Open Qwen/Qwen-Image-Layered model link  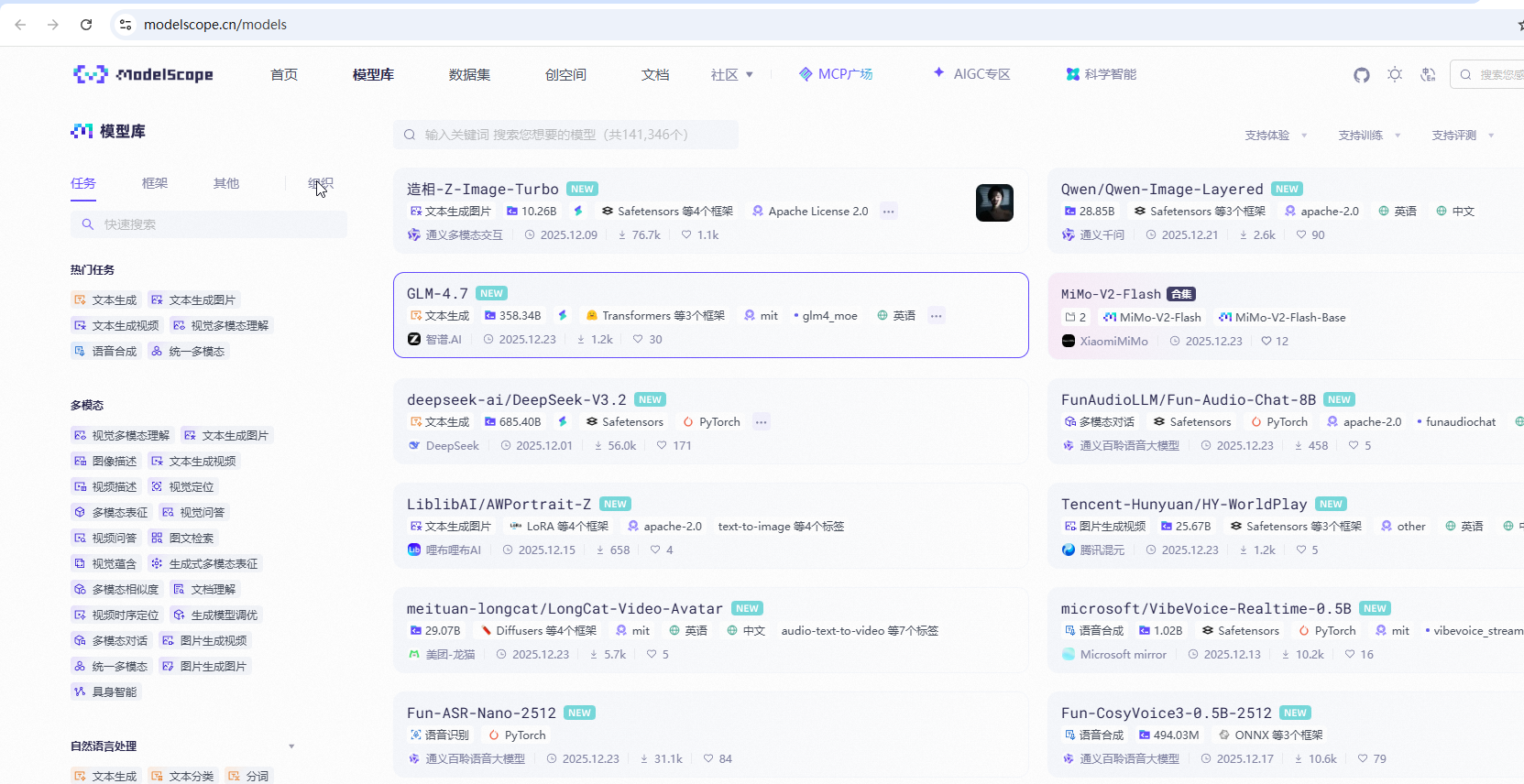pos(1162,189)
